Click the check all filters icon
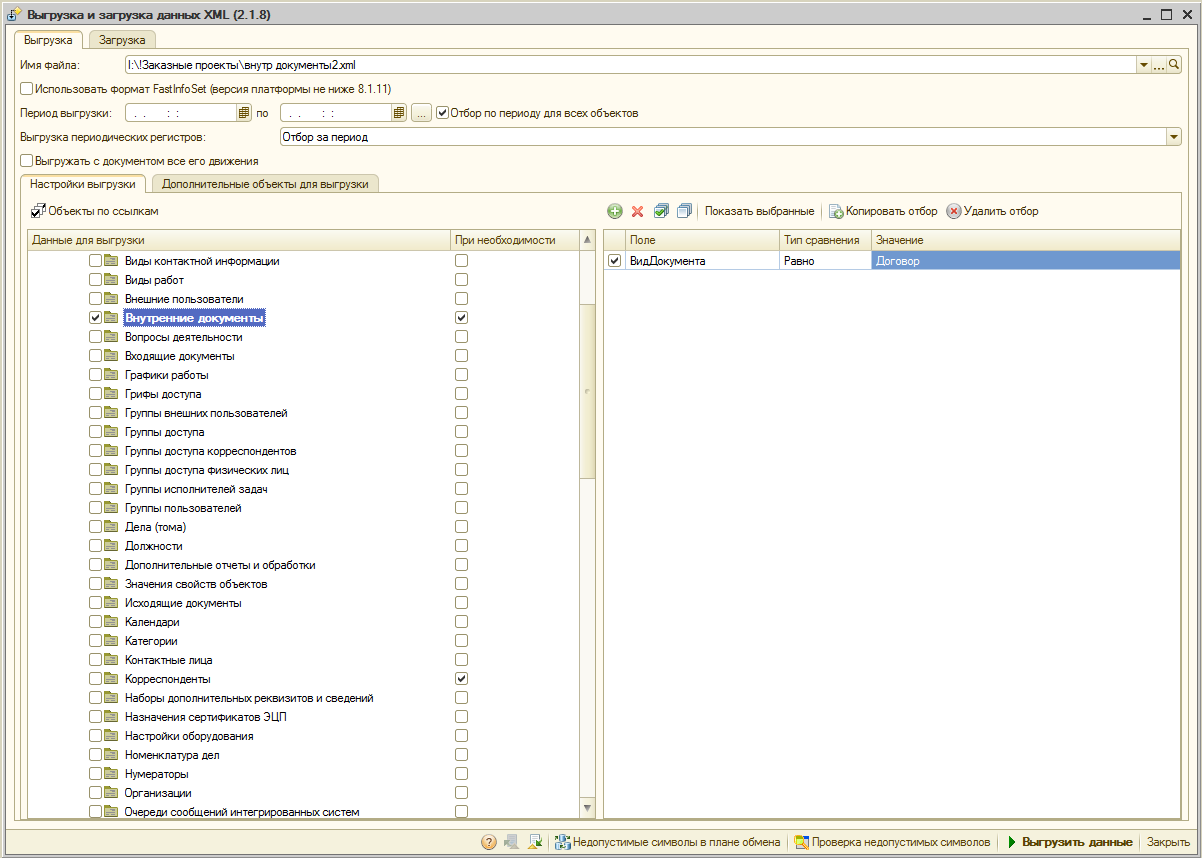Image resolution: width=1202 pixels, height=858 pixels. click(661, 212)
